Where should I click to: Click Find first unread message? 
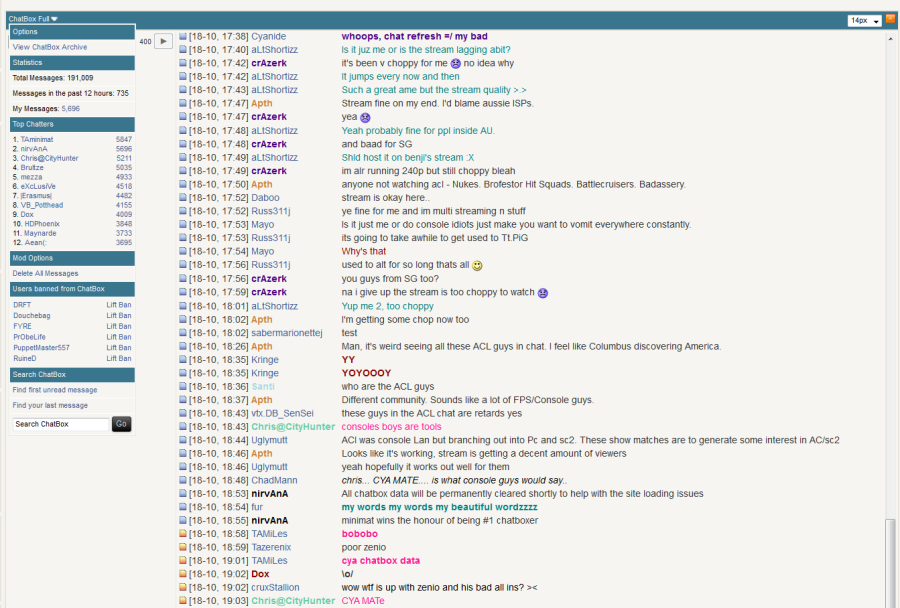[x=55, y=390]
